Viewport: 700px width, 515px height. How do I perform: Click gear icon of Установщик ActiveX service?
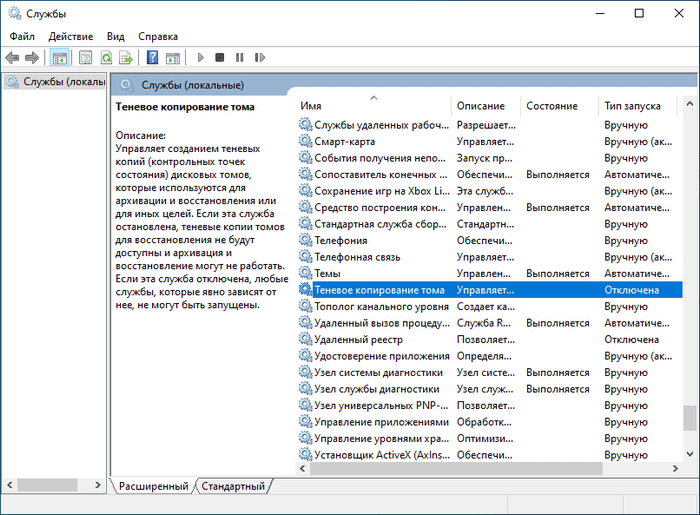pyautogui.click(x=305, y=455)
